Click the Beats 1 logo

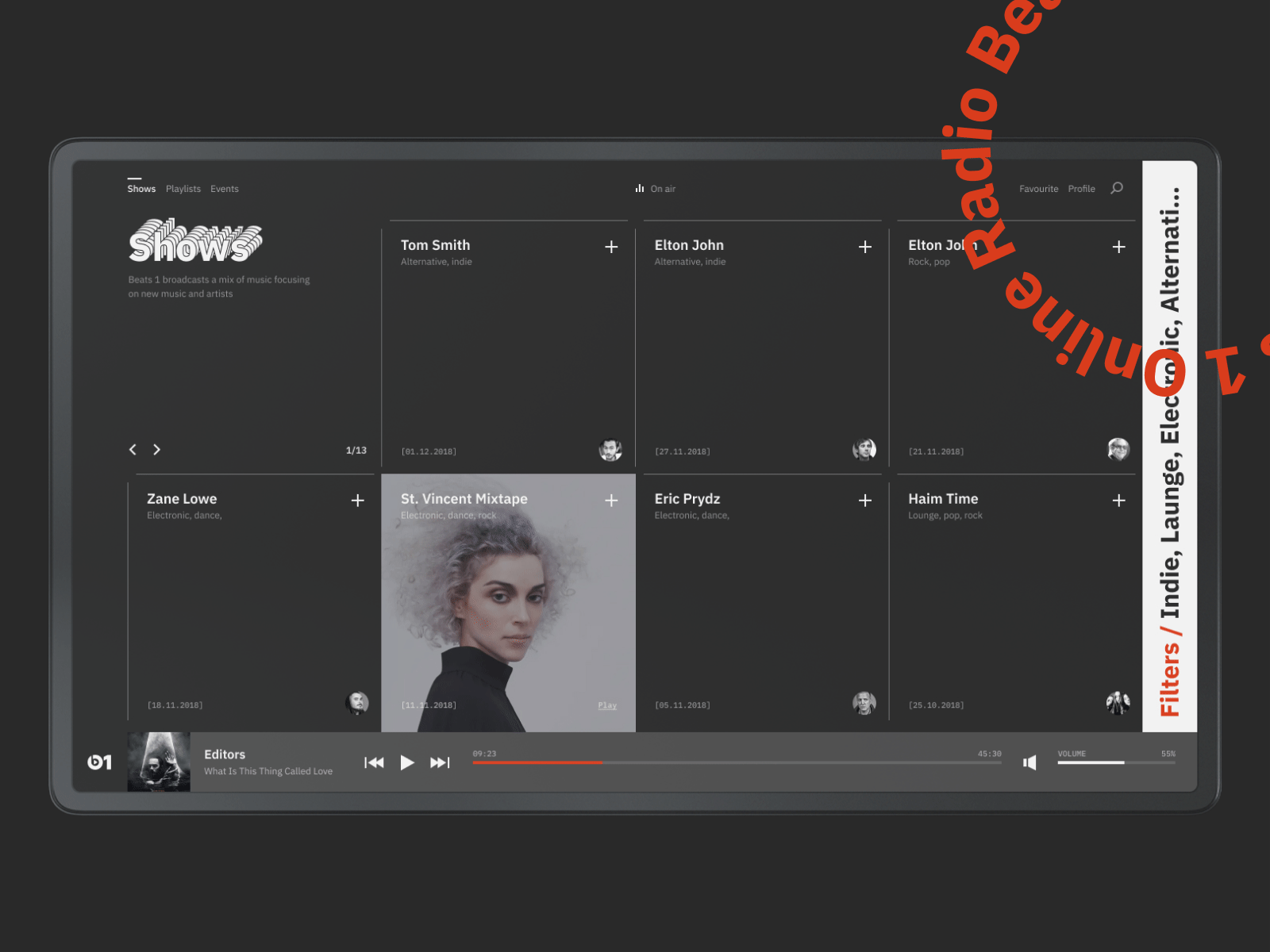(100, 762)
